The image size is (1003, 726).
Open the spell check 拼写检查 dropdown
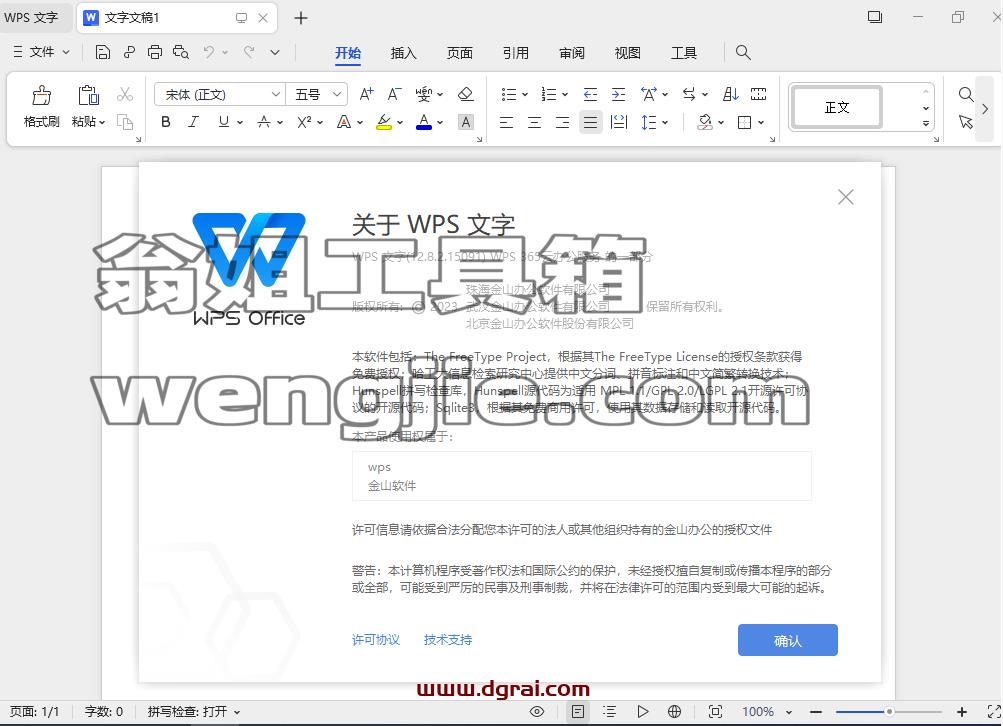tap(237, 711)
